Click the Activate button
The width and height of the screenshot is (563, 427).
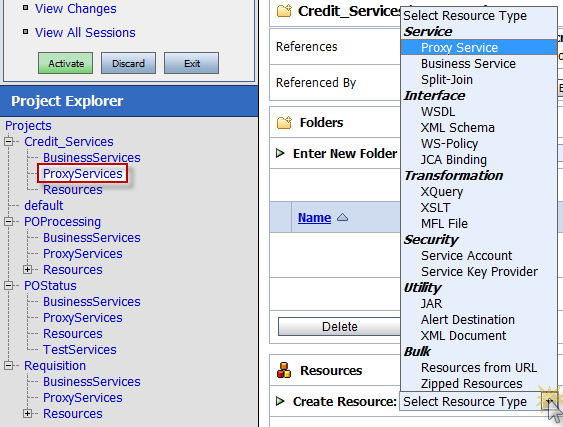coord(65,63)
